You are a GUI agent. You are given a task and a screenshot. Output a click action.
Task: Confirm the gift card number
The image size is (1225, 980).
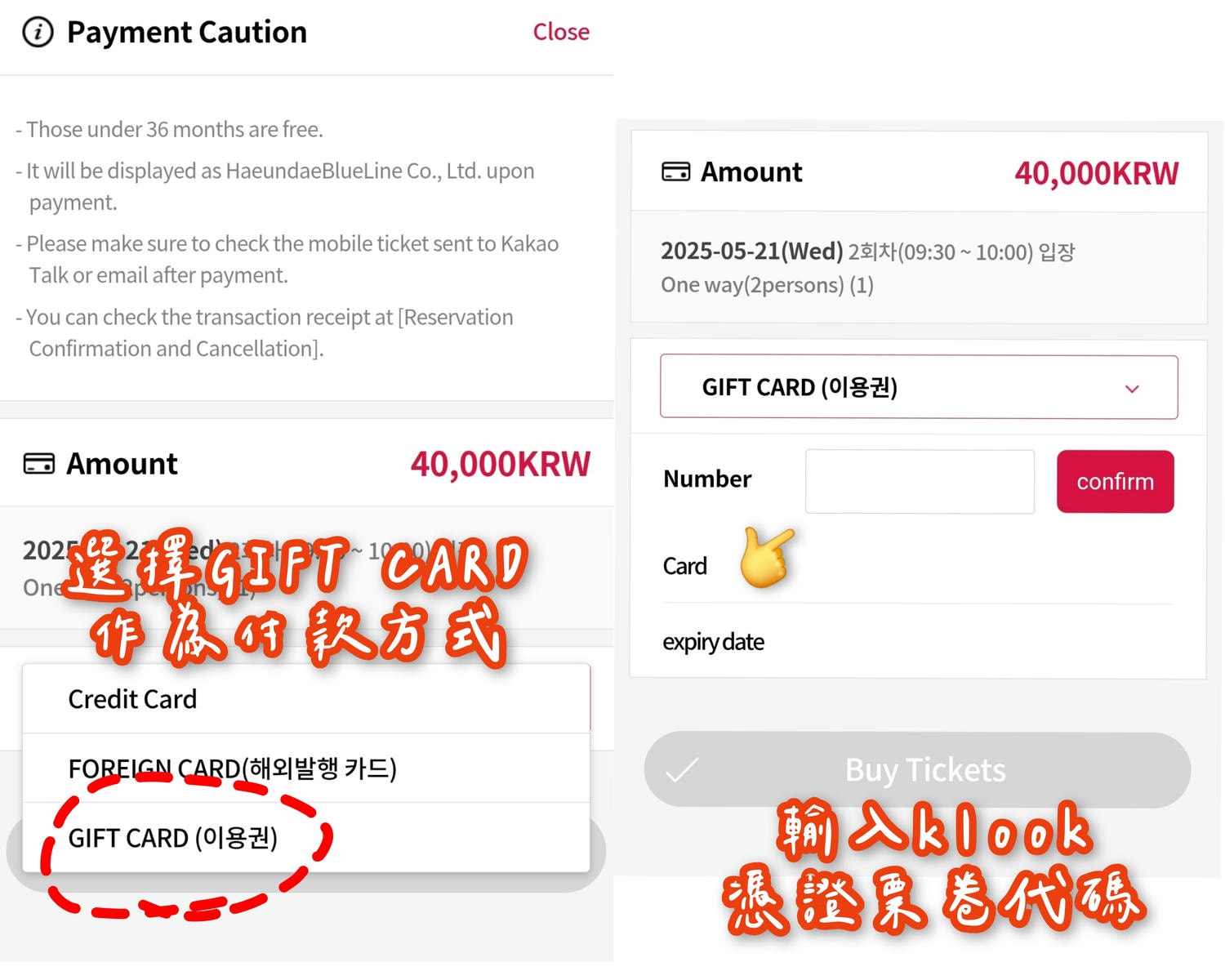[x=1115, y=481]
